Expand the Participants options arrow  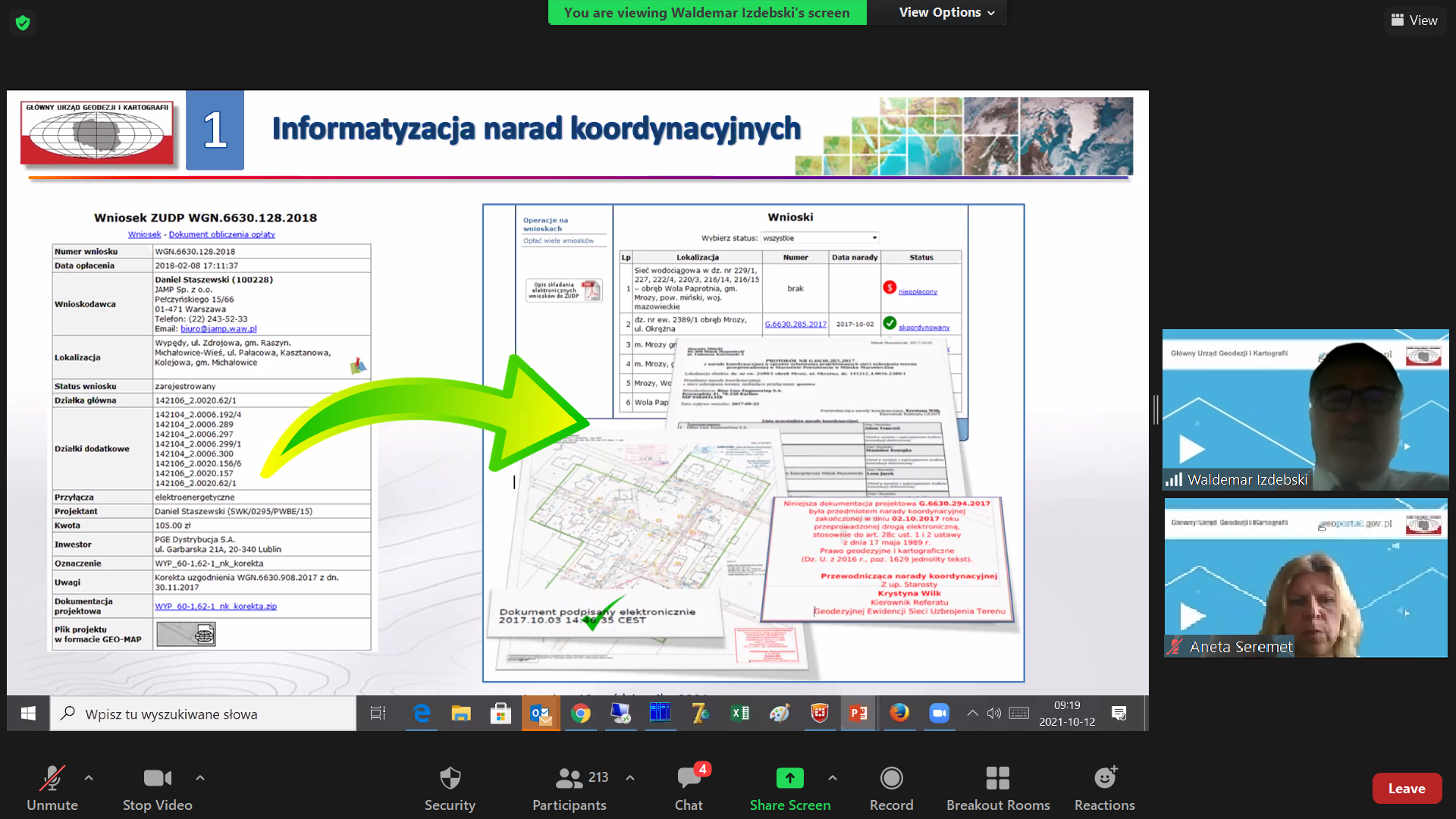(x=630, y=778)
